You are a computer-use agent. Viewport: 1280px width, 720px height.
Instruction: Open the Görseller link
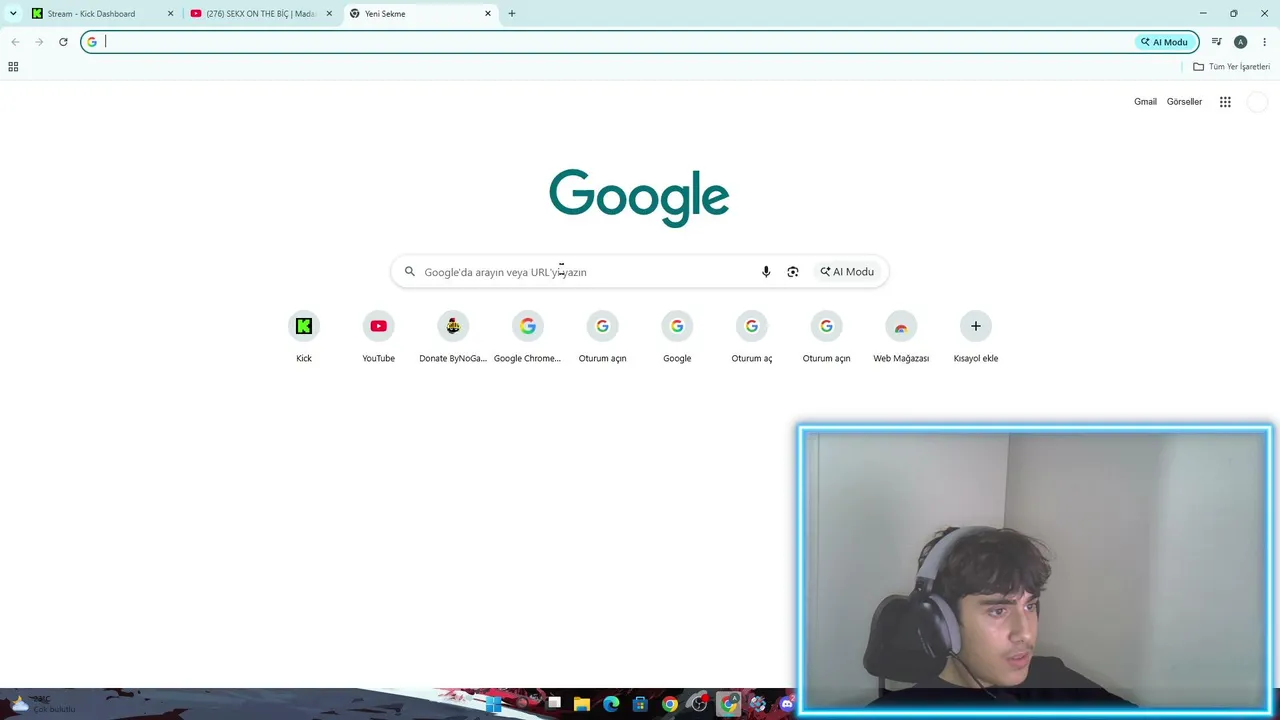click(1184, 102)
